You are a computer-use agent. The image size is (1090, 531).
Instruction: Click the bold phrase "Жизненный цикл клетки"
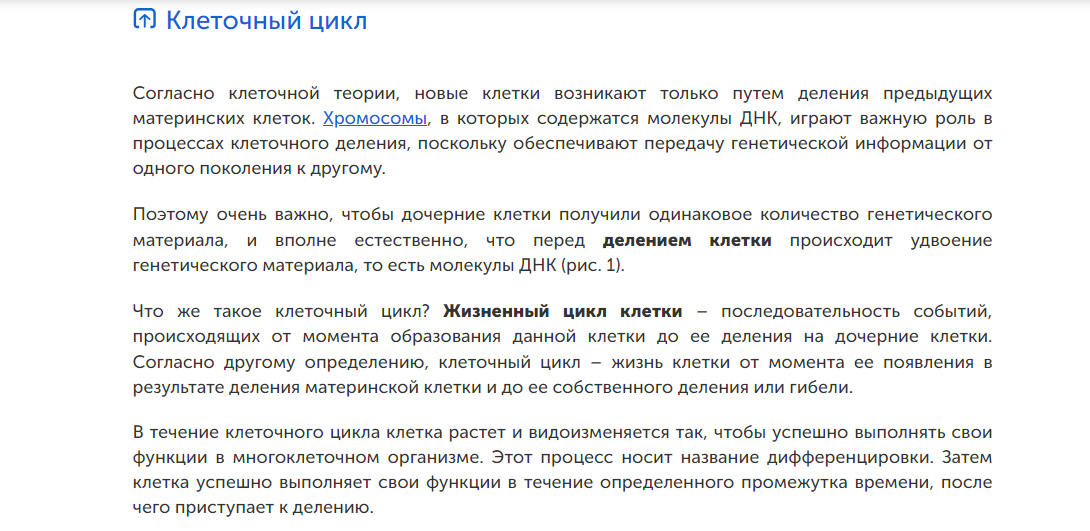(x=563, y=310)
